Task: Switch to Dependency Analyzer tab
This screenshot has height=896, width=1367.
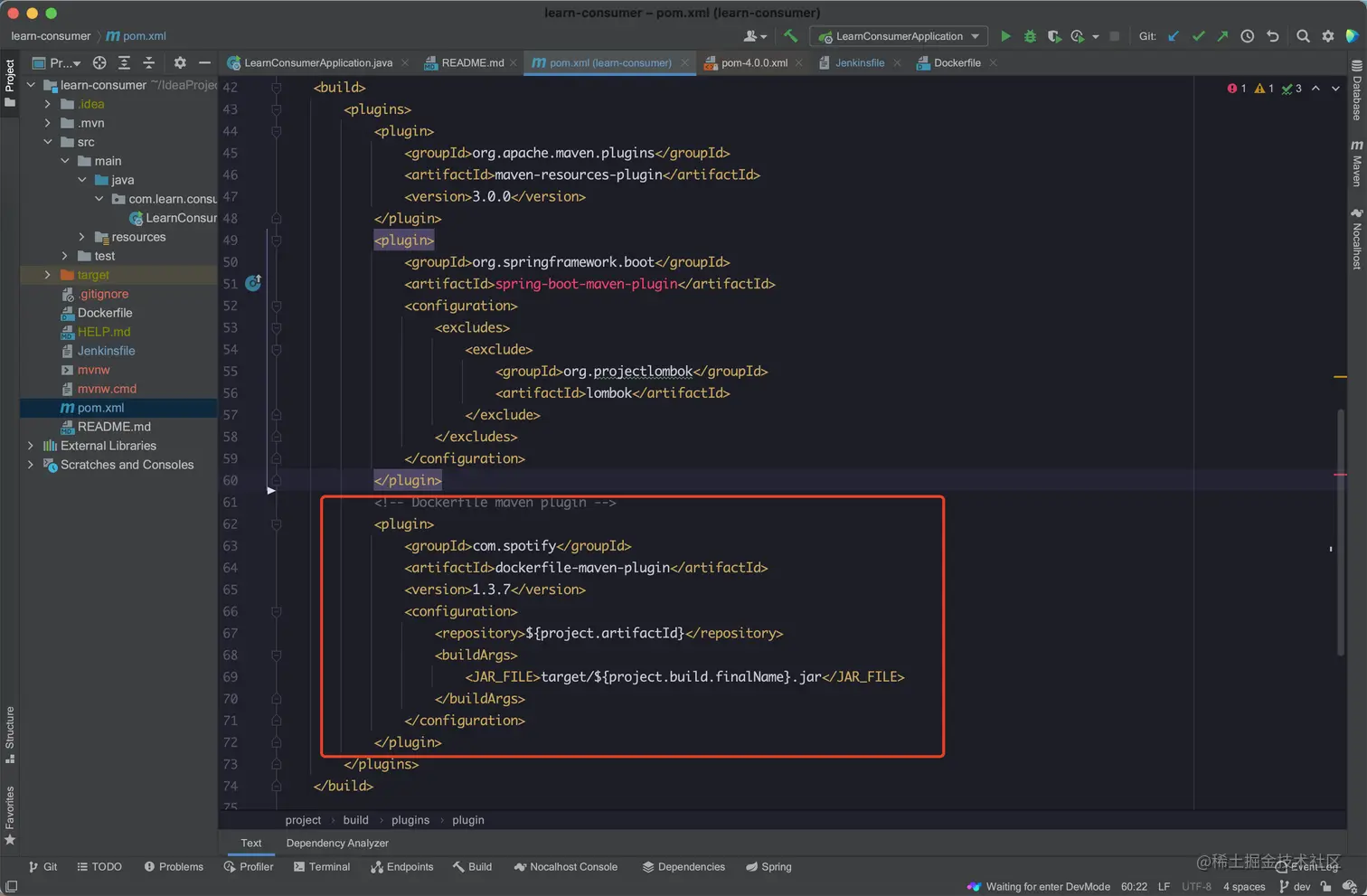Action: tap(336, 843)
